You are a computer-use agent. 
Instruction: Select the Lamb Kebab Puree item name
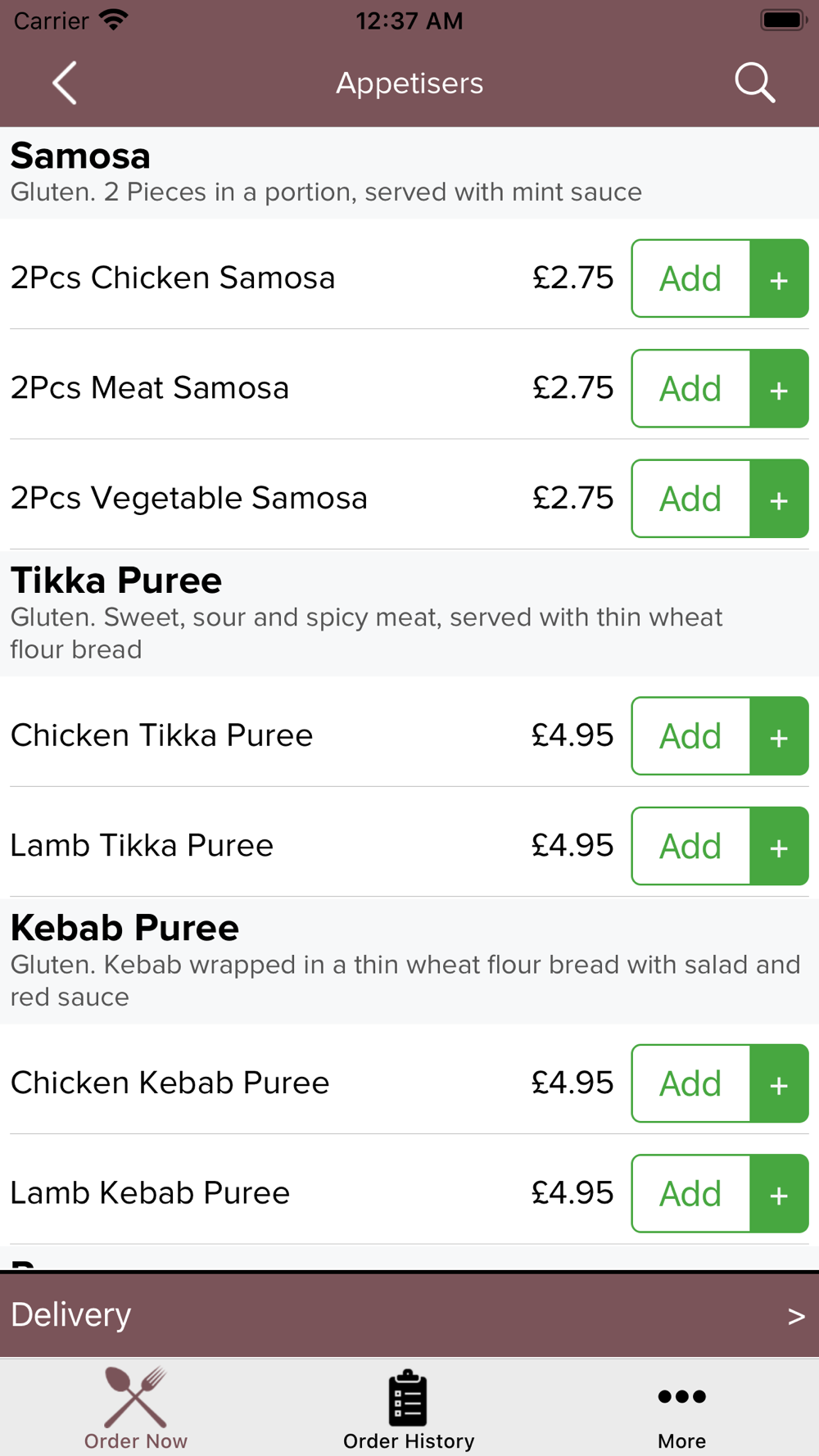point(150,1193)
